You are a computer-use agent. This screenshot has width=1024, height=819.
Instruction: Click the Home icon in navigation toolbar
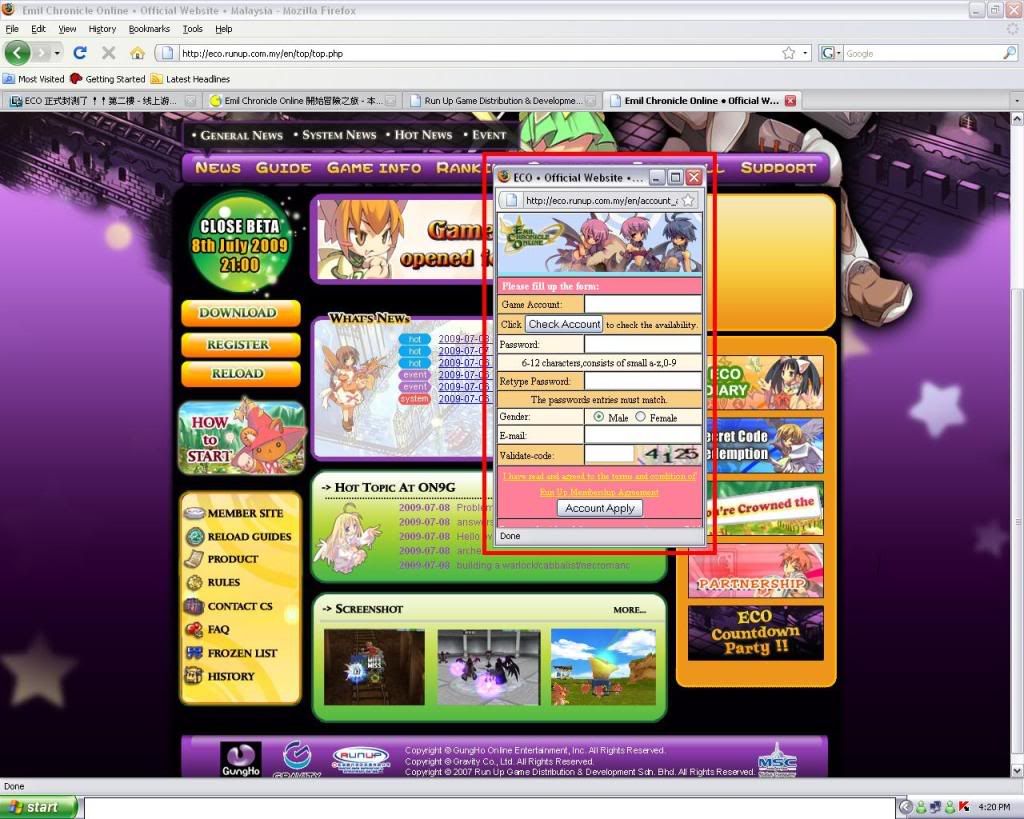[x=137, y=53]
